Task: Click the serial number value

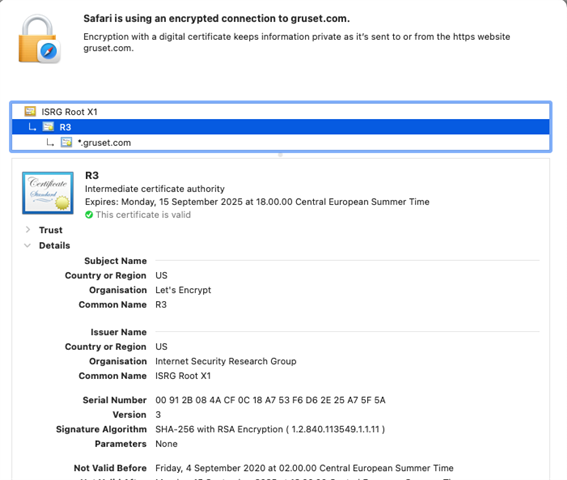Action: point(270,400)
